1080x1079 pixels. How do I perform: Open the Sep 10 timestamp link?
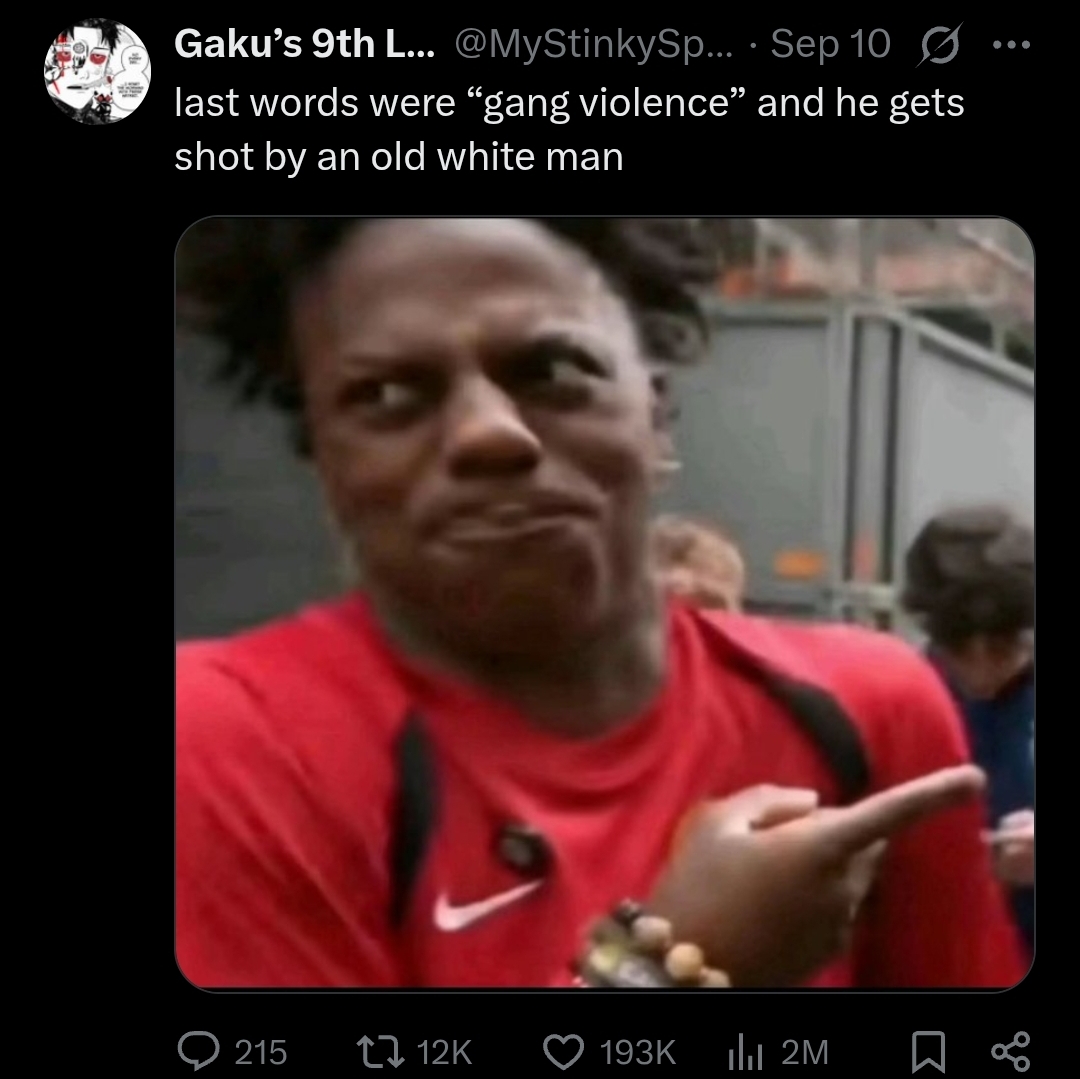click(x=830, y=45)
